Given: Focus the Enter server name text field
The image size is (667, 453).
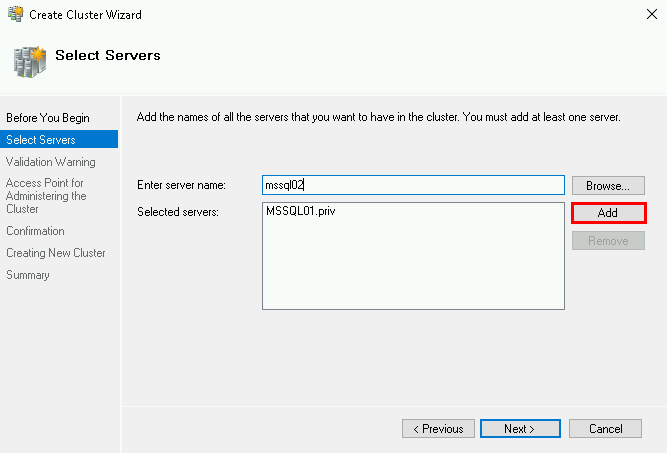Looking at the screenshot, I should click(413, 185).
